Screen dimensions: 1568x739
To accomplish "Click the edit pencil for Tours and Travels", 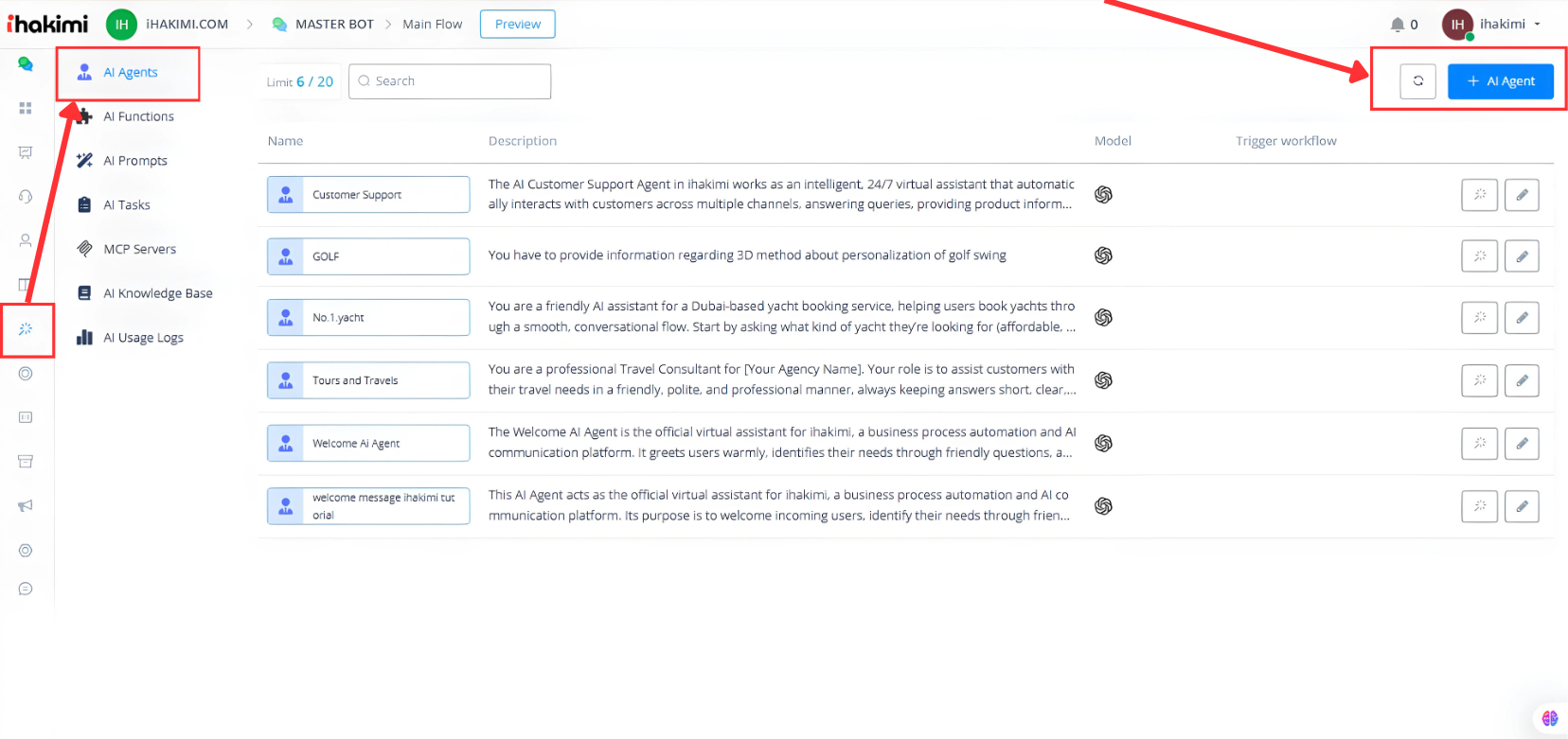I will pyautogui.click(x=1522, y=380).
